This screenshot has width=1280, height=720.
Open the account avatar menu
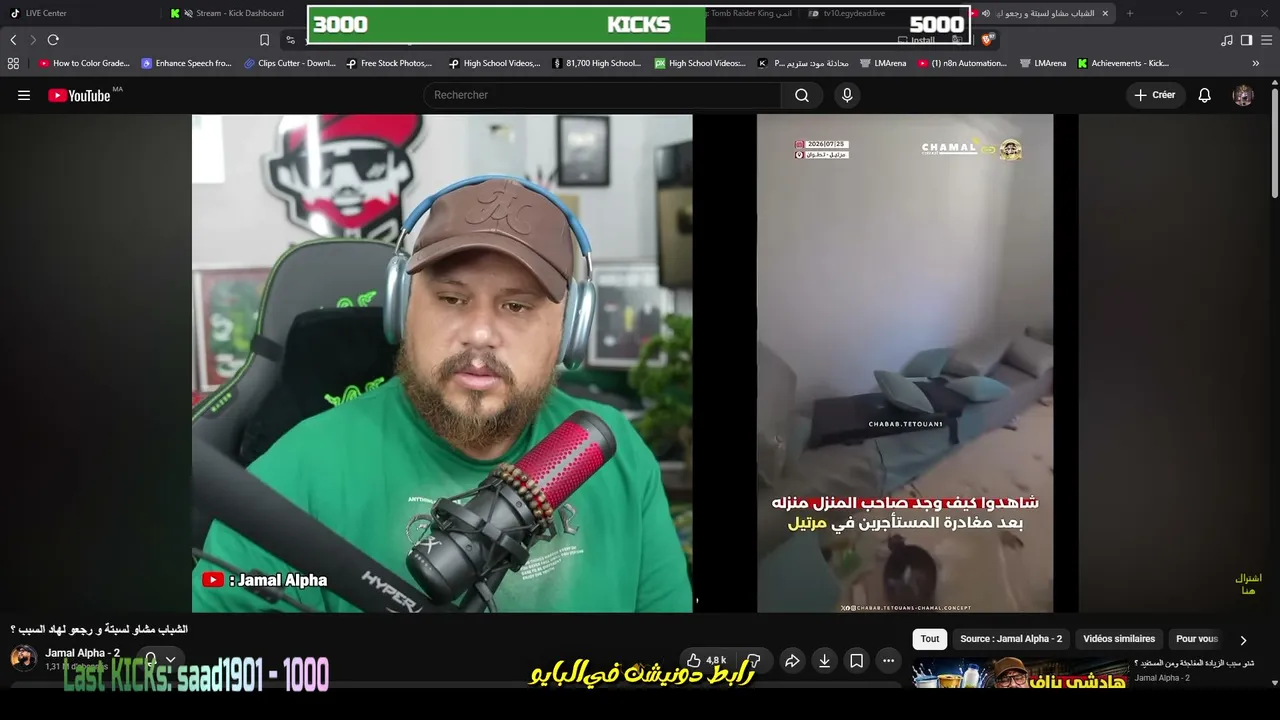tap(1243, 95)
